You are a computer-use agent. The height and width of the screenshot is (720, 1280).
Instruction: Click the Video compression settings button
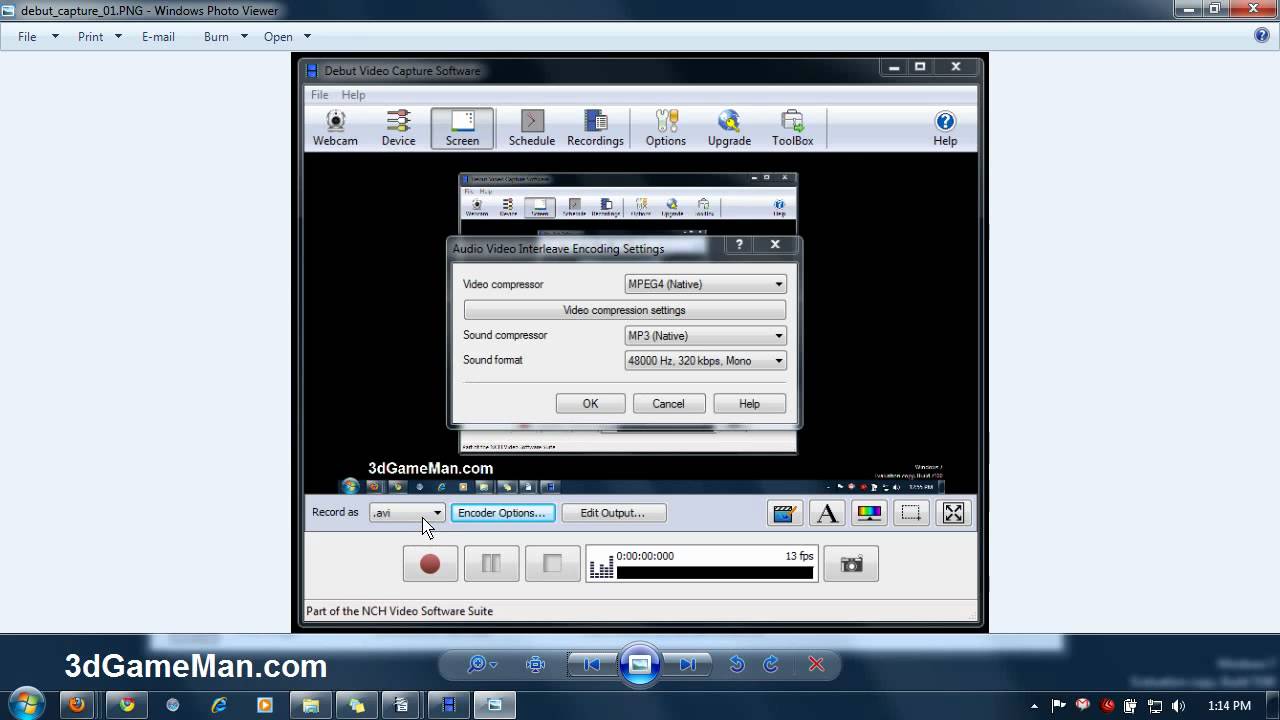tap(624, 310)
